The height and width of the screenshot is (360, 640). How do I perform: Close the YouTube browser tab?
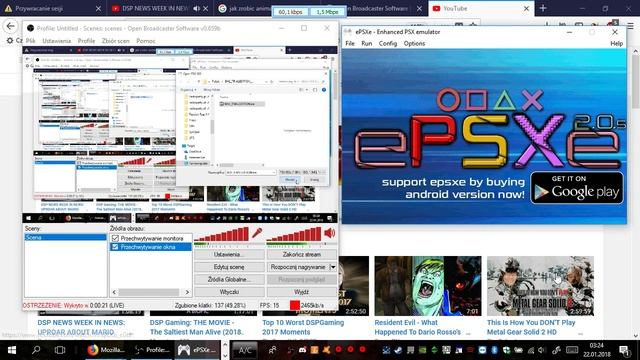[526, 8]
